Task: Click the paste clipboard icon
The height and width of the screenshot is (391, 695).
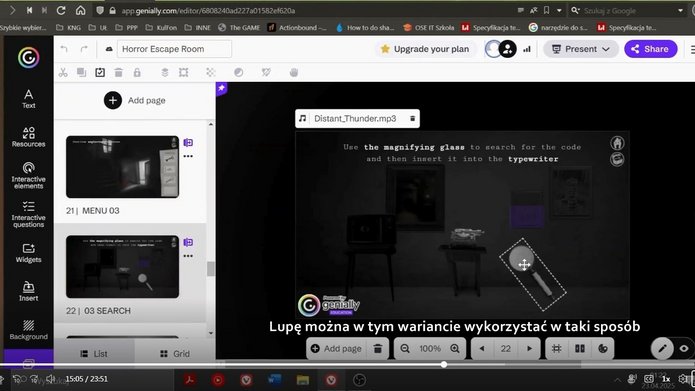Action: tap(100, 72)
